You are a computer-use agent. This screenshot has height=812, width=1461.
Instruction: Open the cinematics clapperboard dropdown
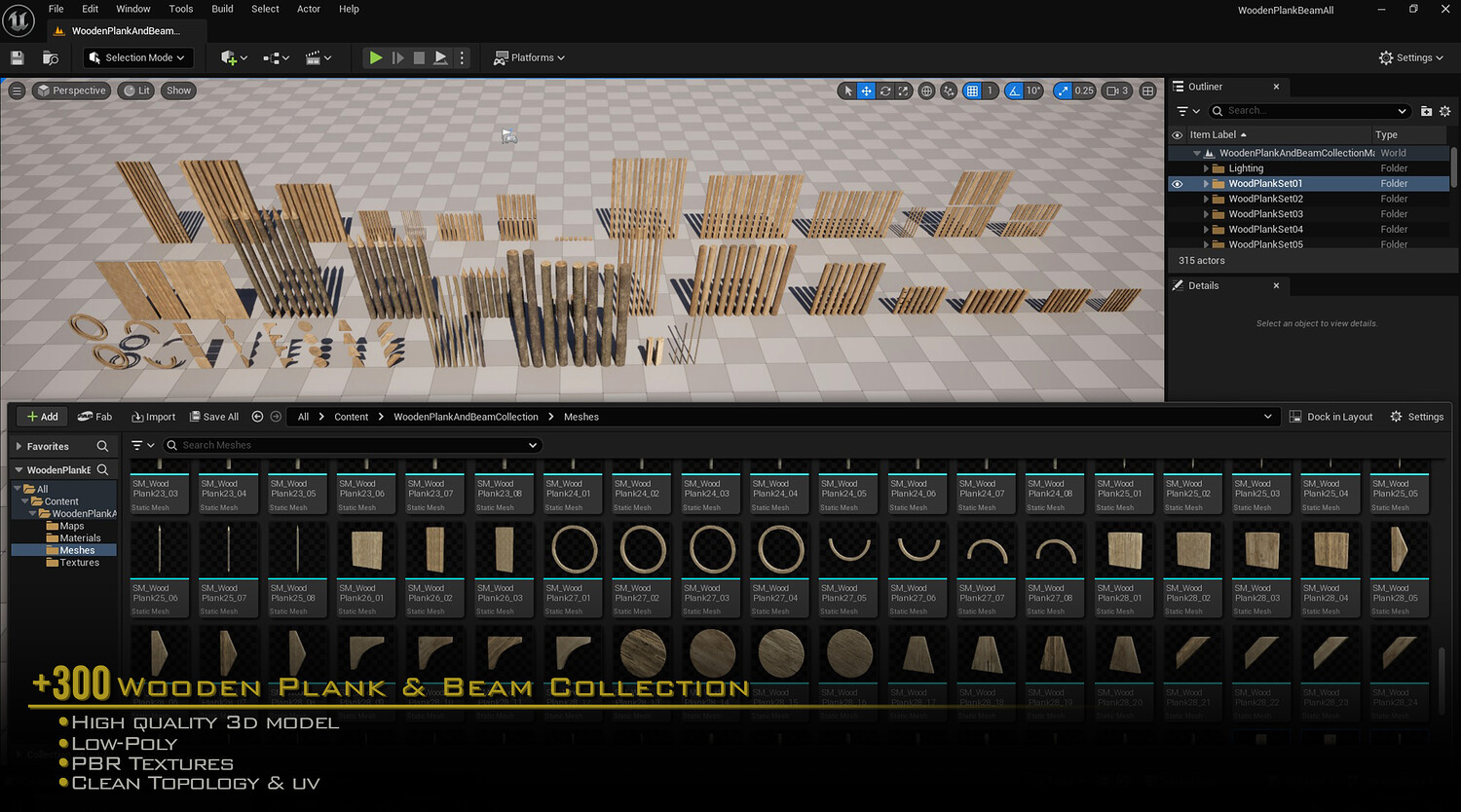click(318, 57)
